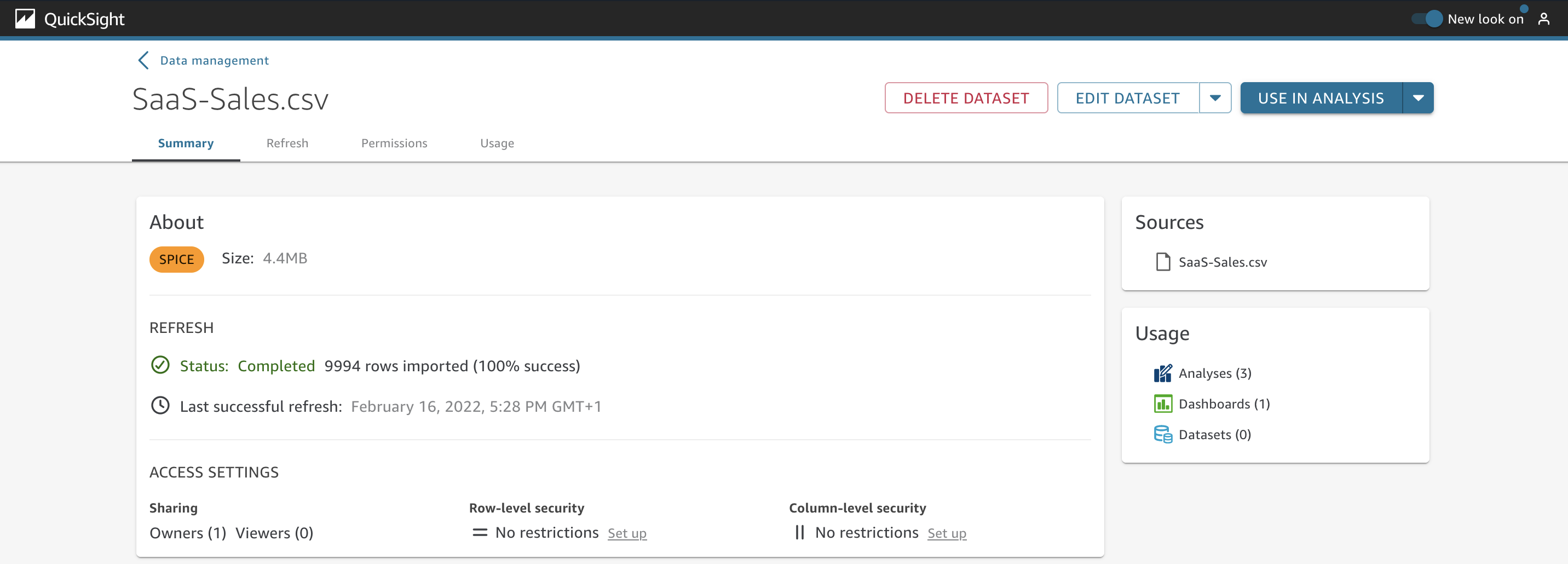The width and height of the screenshot is (1568, 564).
Task: Click the QuickSight logo icon
Action: [25, 19]
